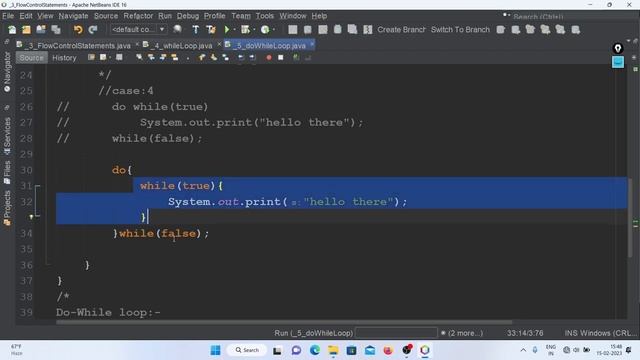The width and height of the screenshot is (640, 360).
Task: Open the Windows Start menu
Action: coord(216,350)
